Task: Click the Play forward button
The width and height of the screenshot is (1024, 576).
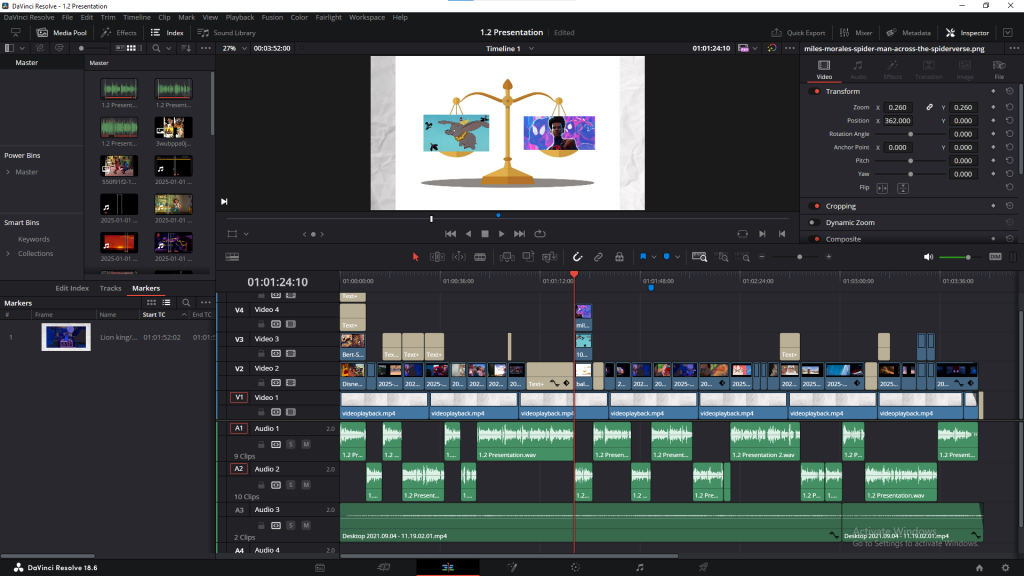Action: tap(502, 234)
